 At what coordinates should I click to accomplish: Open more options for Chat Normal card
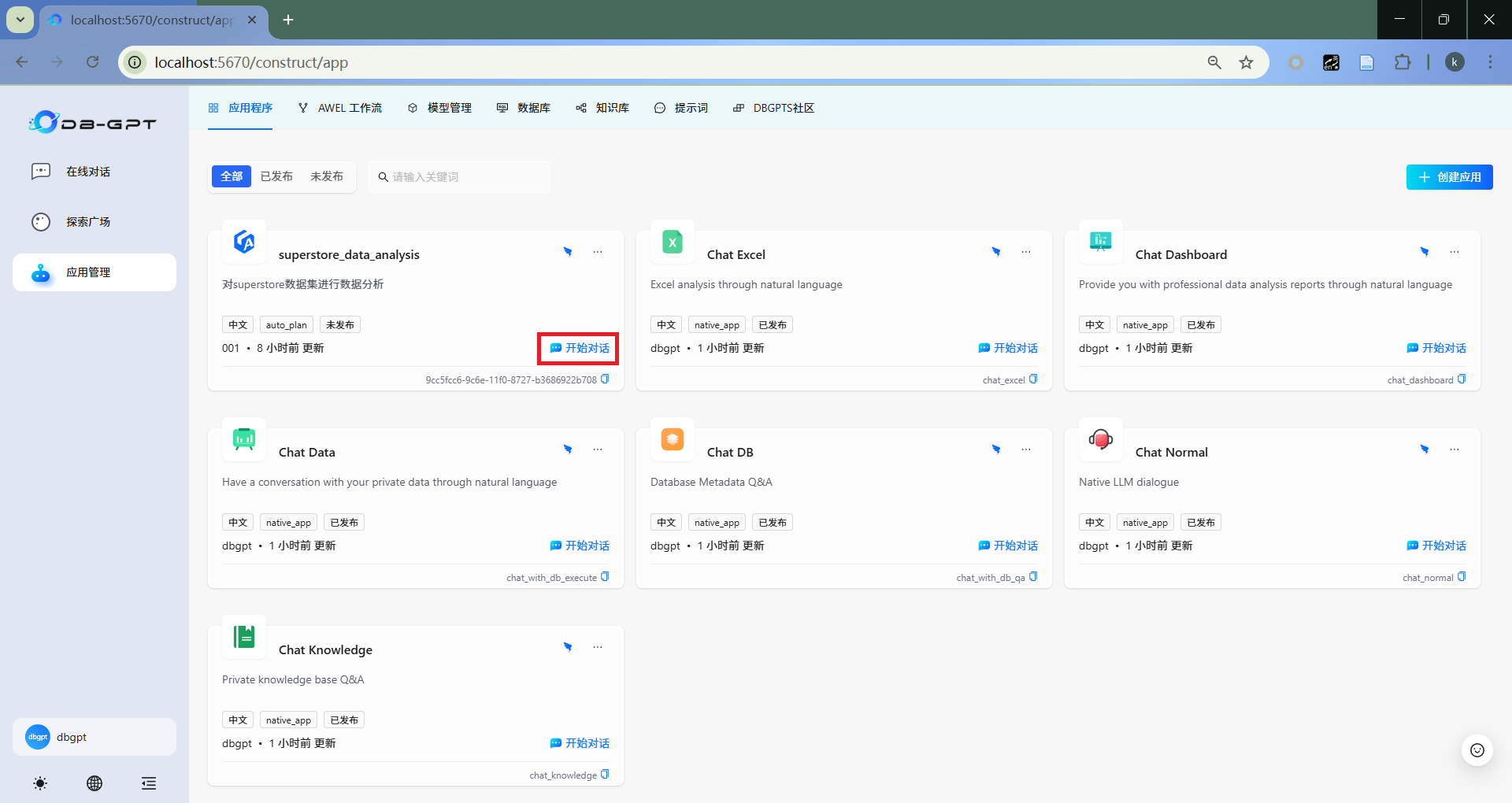(1455, 450)
